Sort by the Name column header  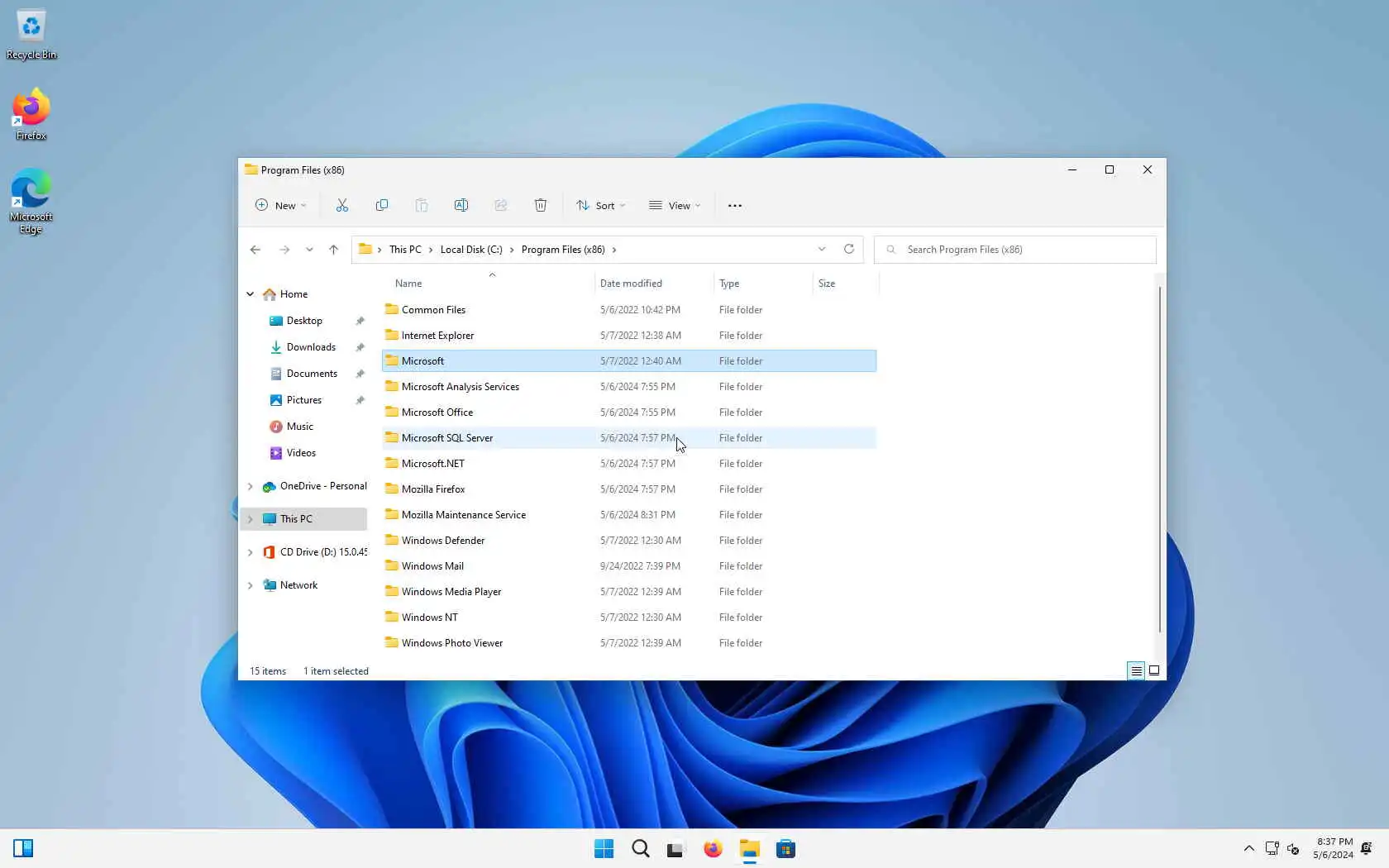click(x=488, y=284)
